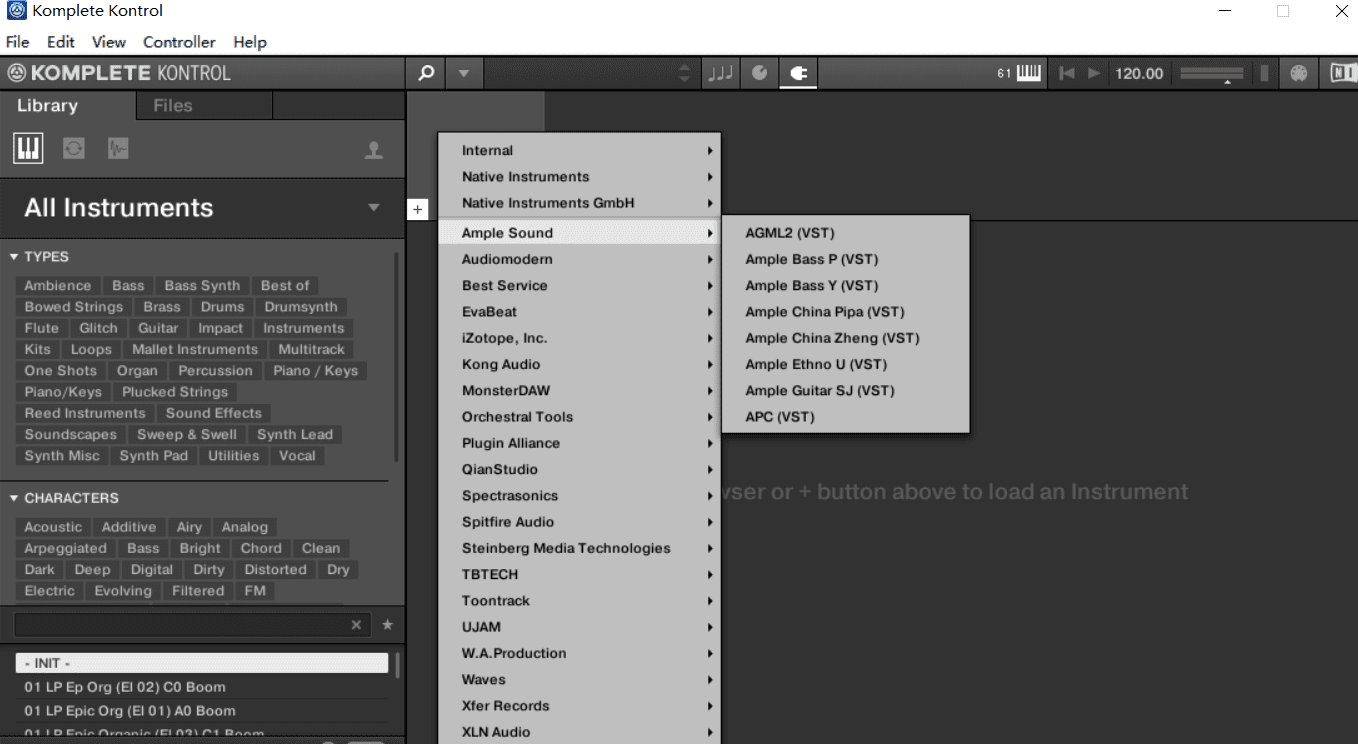Load APC (VST) plug-in

pos(845,417)
